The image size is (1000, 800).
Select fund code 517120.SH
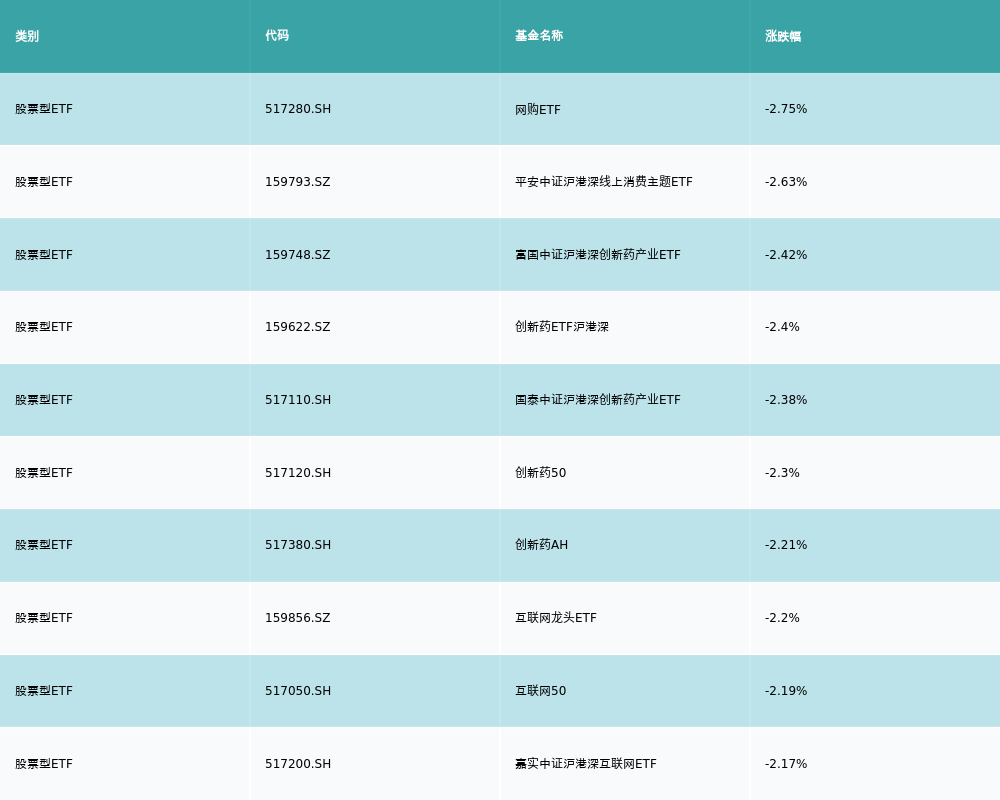(x=298, y=473)
